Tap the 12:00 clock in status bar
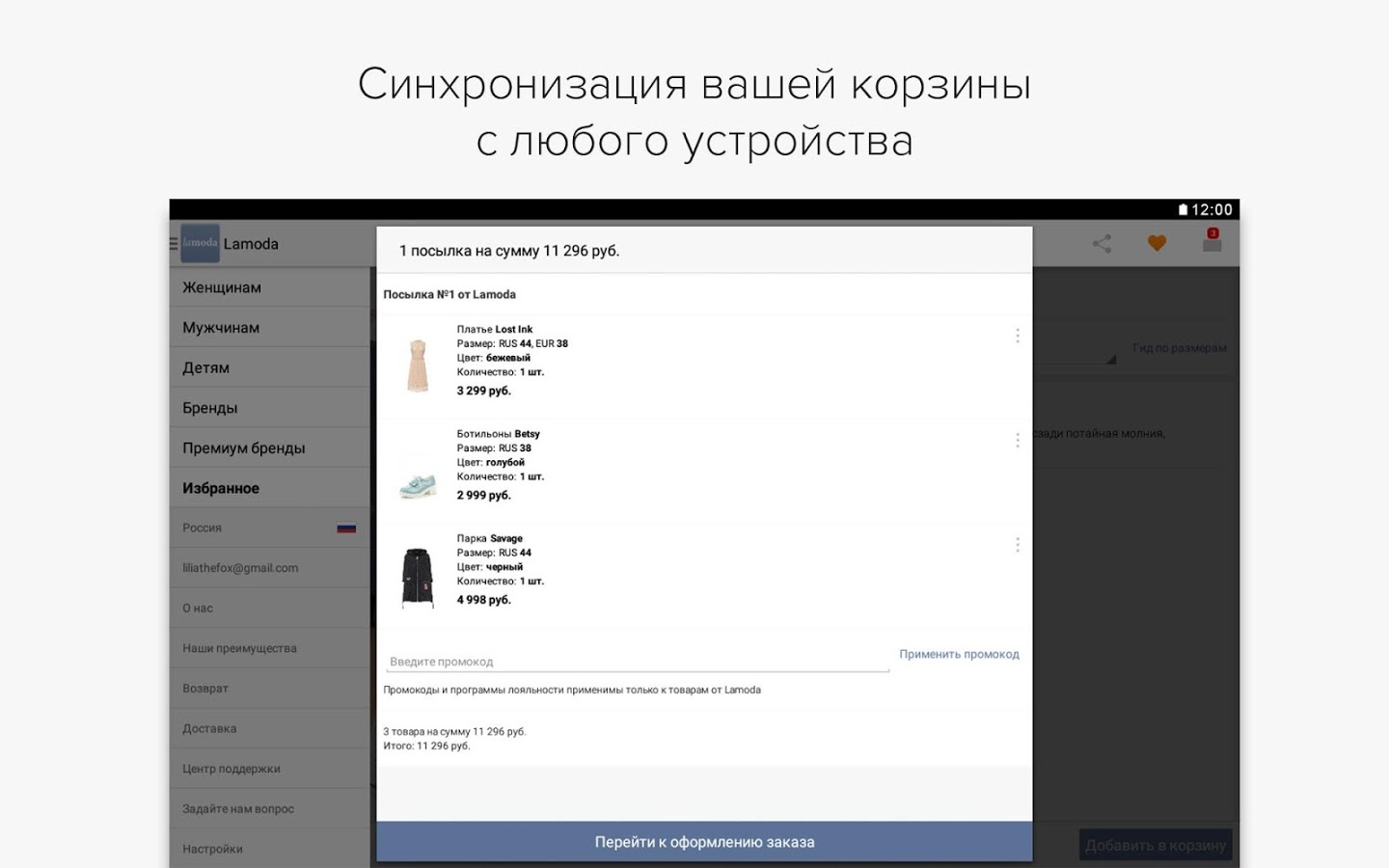1389x868 pixels. (x=1212, y=209)
